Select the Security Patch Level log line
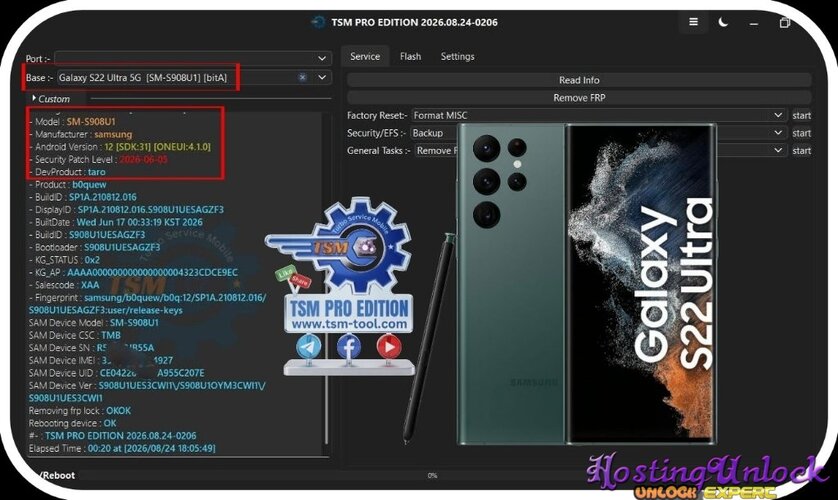 click(x=98, y=159)
